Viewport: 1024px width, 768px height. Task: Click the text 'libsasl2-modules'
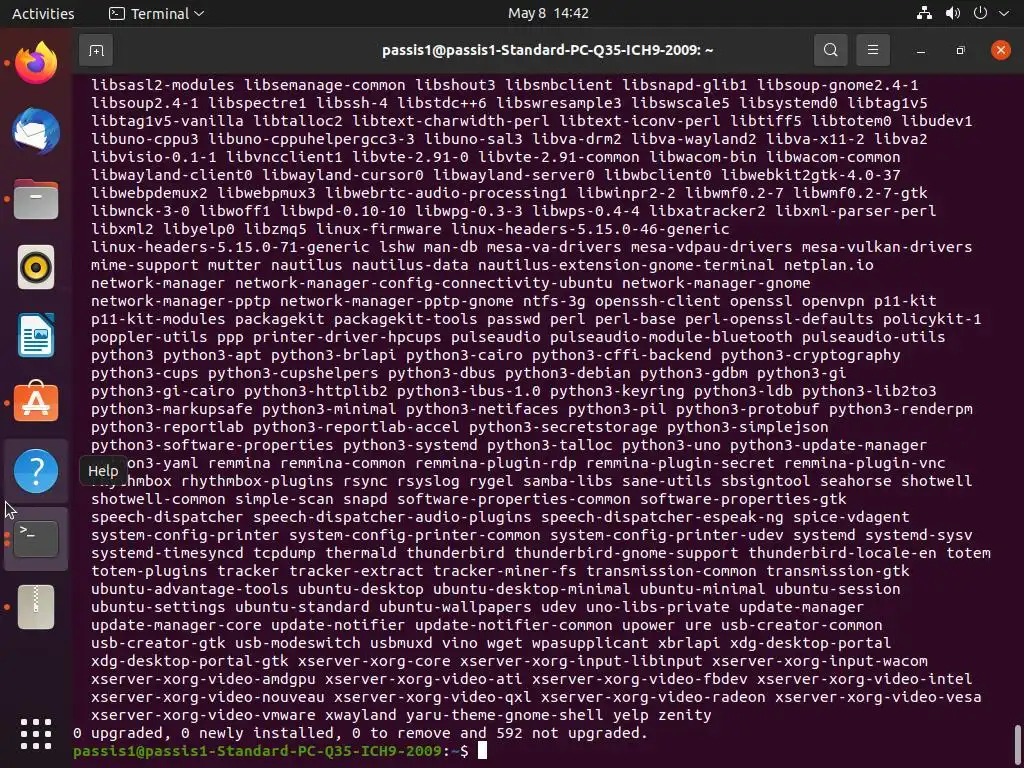pyautogui.click(x=163, y=85)
